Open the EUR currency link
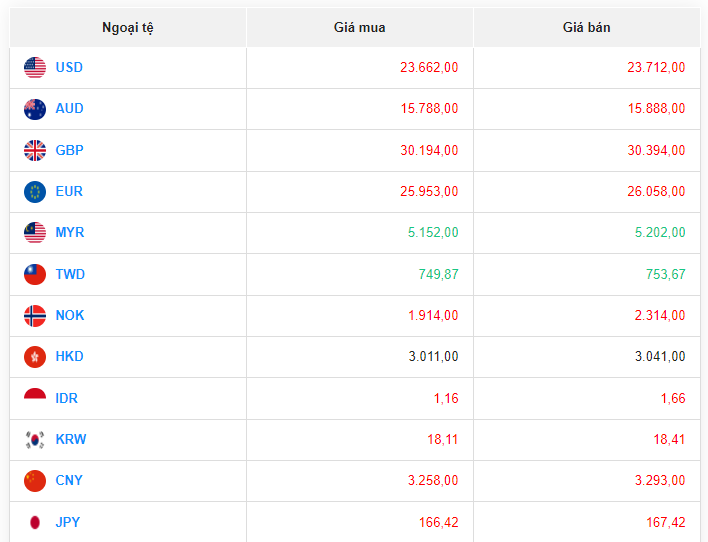Viewport: 708px width, 542px height. tap(69, 191)
